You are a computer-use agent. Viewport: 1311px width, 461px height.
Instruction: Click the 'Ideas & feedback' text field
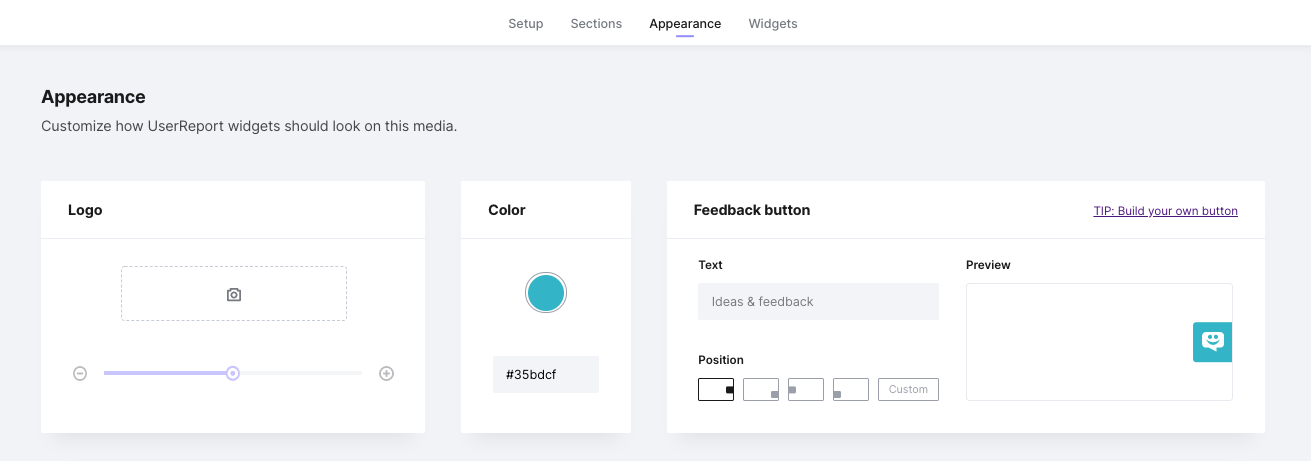tap(818, 301)
